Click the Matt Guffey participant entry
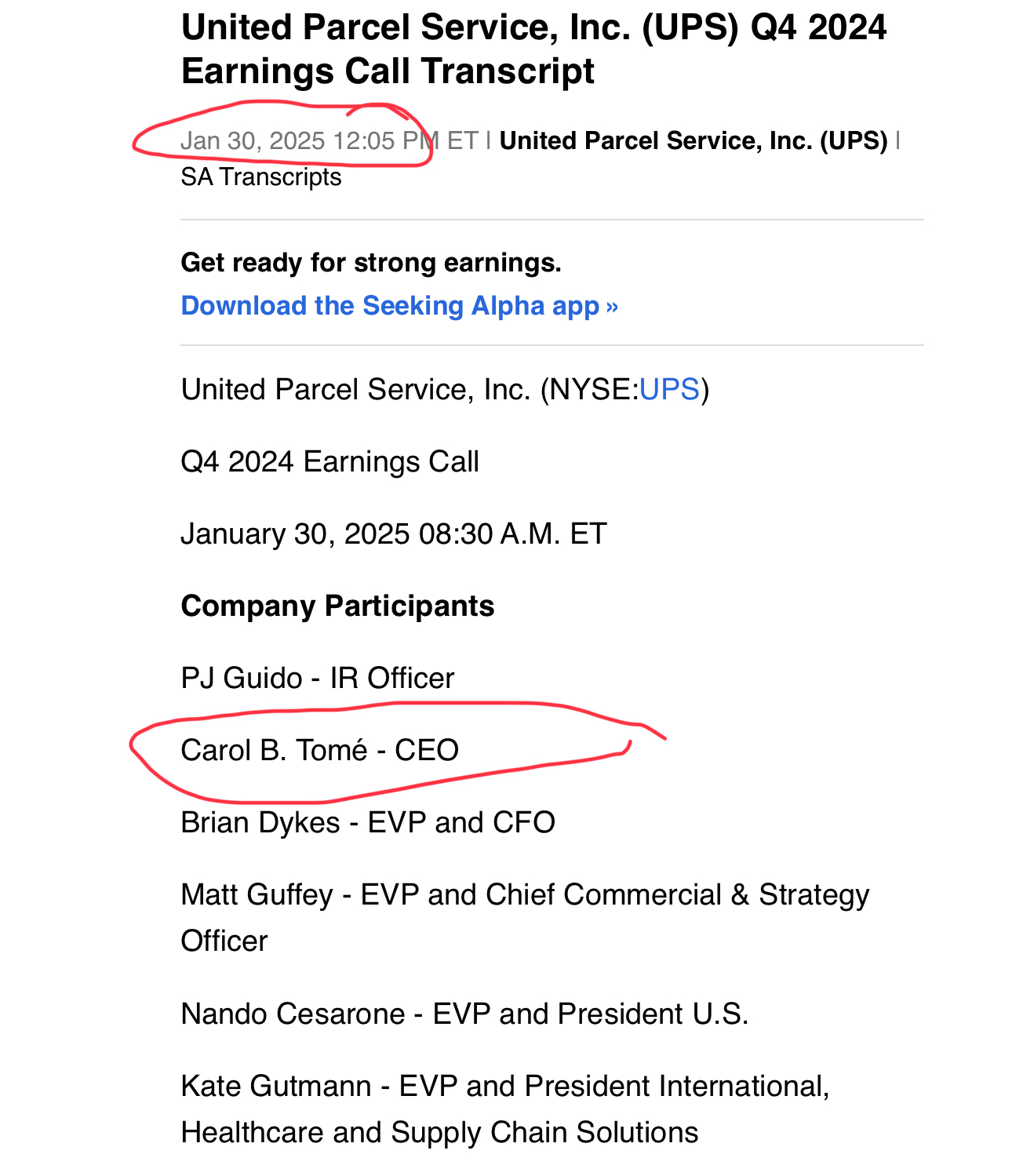Viewport: 1023px width, 1176px height. (525, 917)
